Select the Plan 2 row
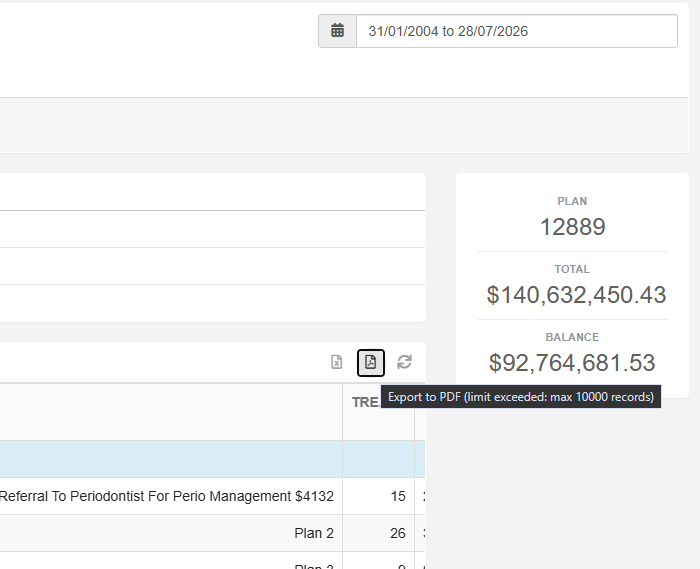 pos(212,533)
